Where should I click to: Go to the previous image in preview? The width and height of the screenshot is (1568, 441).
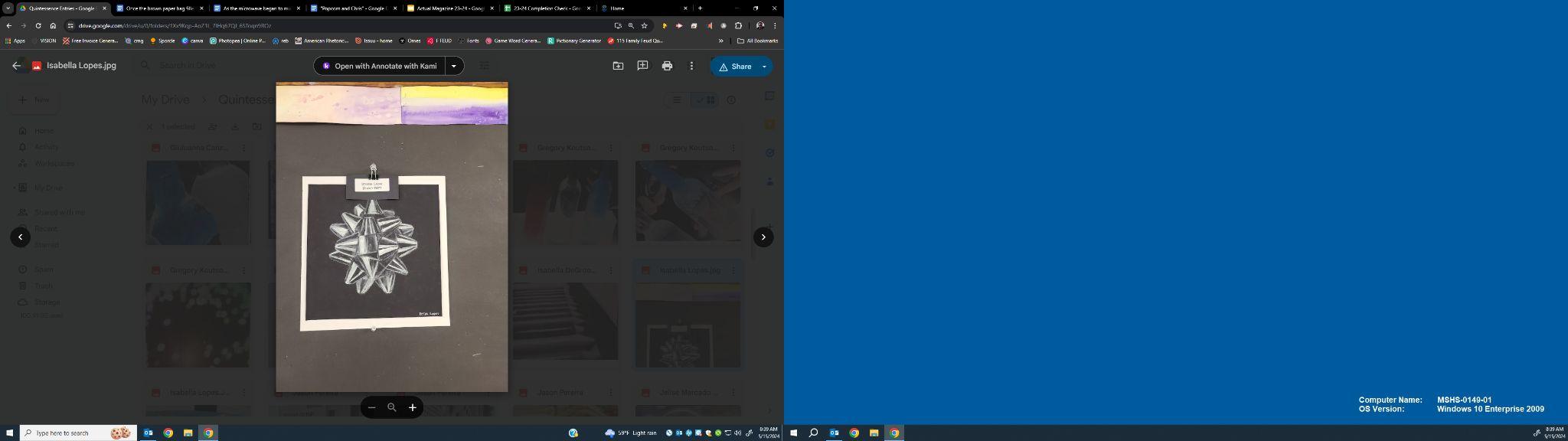20,237
